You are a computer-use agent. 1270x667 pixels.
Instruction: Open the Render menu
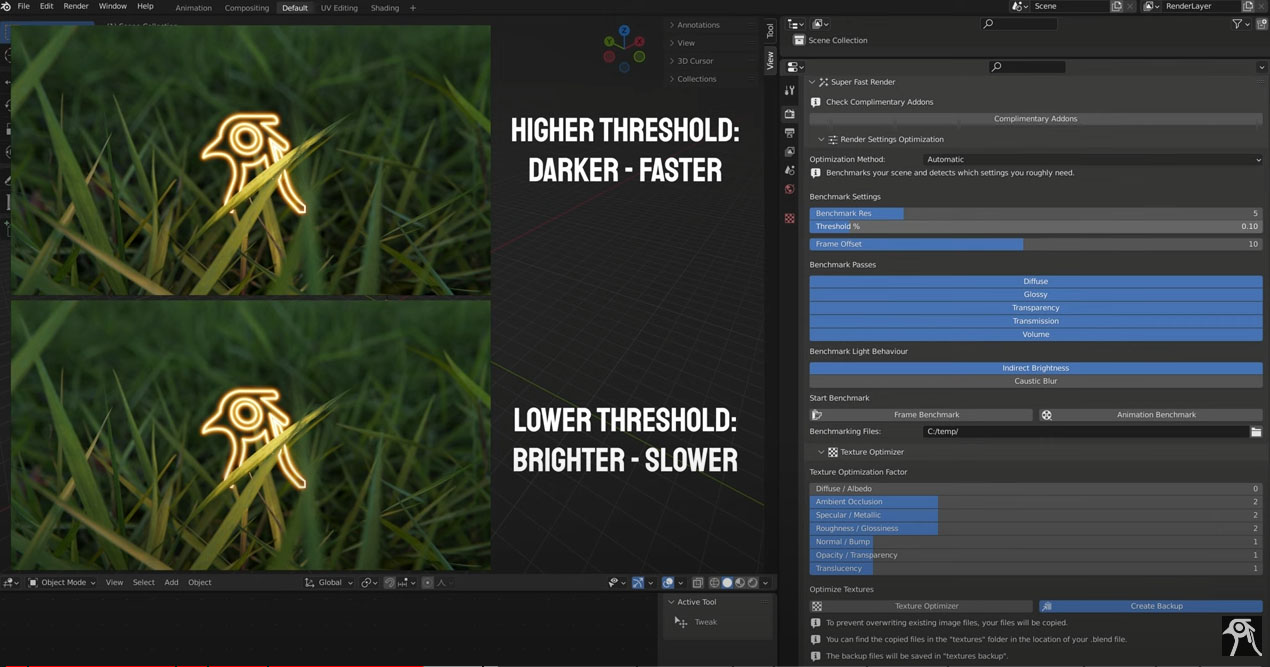pyautogui.click(x=75, y=5)
